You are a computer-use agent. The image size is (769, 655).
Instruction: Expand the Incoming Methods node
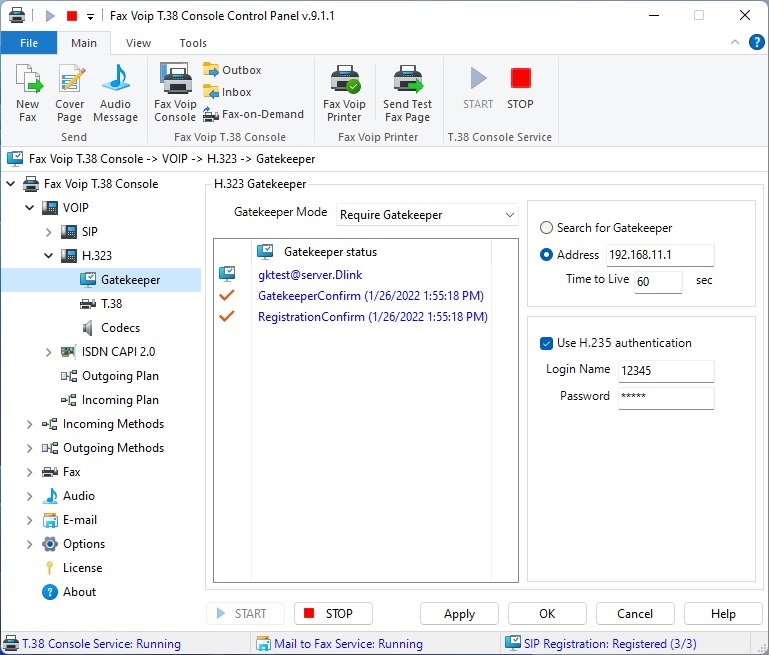tap(29, 424)
